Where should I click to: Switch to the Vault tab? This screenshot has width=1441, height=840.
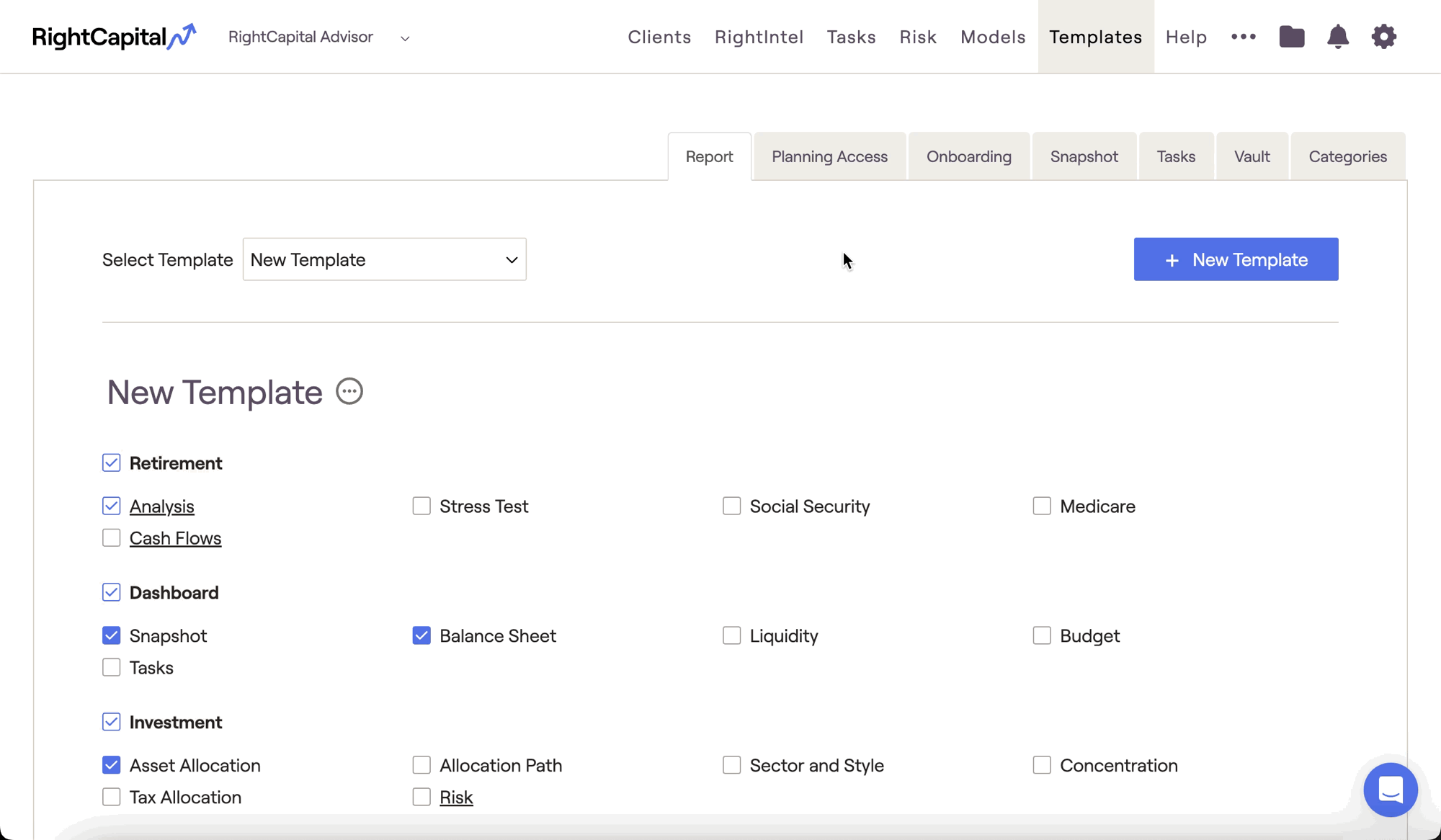coord(1252,156)
